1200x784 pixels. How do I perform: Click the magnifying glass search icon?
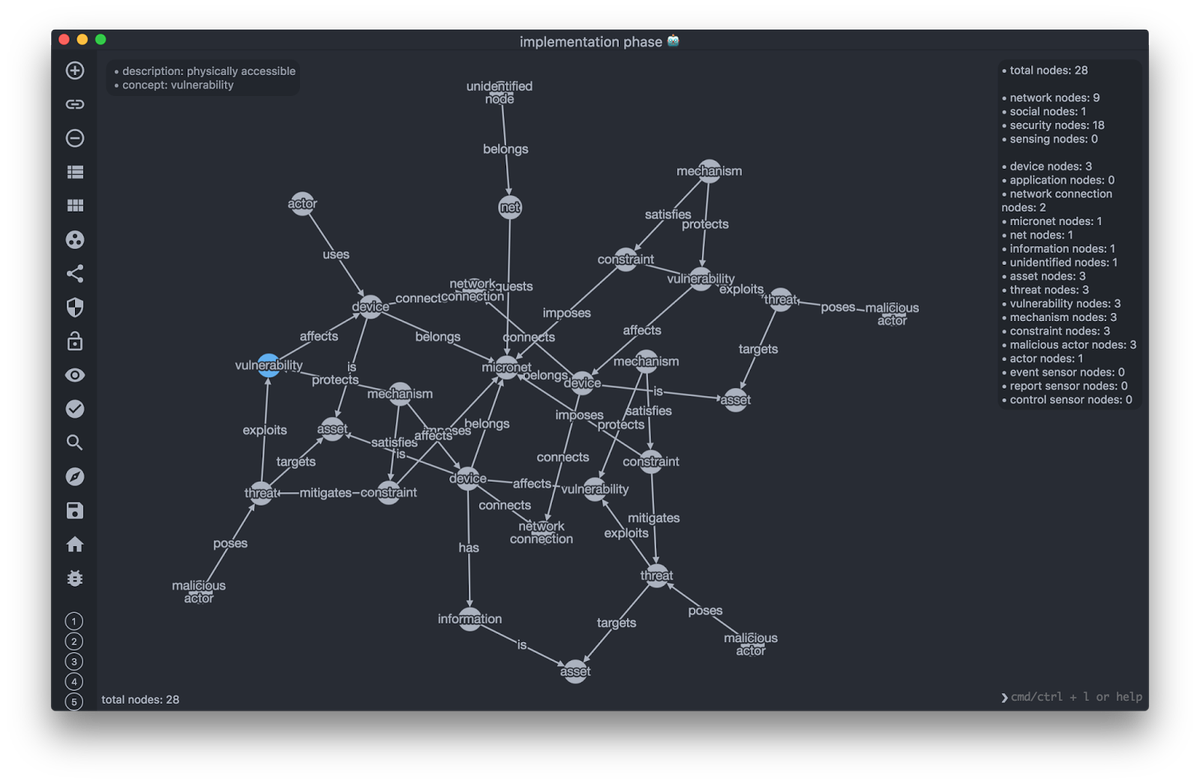click(75, 442)
